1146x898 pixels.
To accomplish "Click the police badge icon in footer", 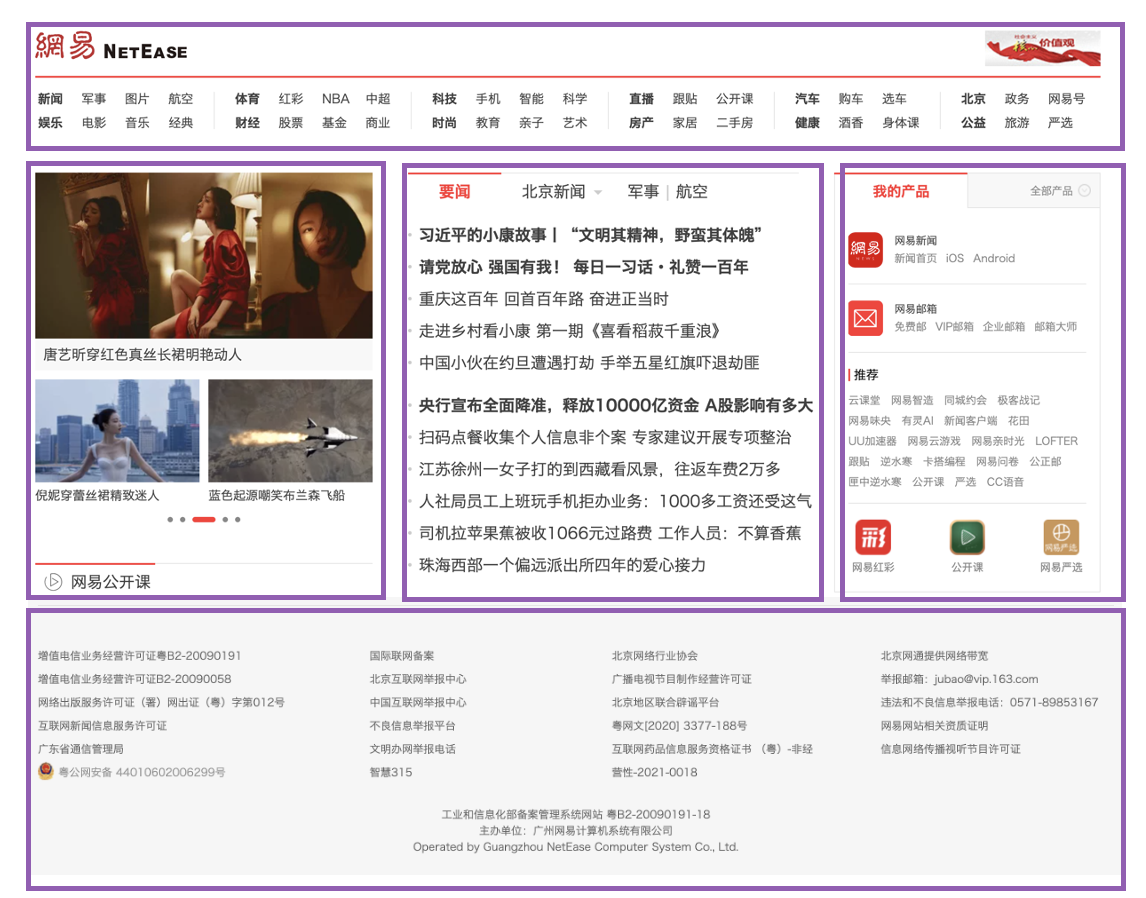I will point(46,772).
